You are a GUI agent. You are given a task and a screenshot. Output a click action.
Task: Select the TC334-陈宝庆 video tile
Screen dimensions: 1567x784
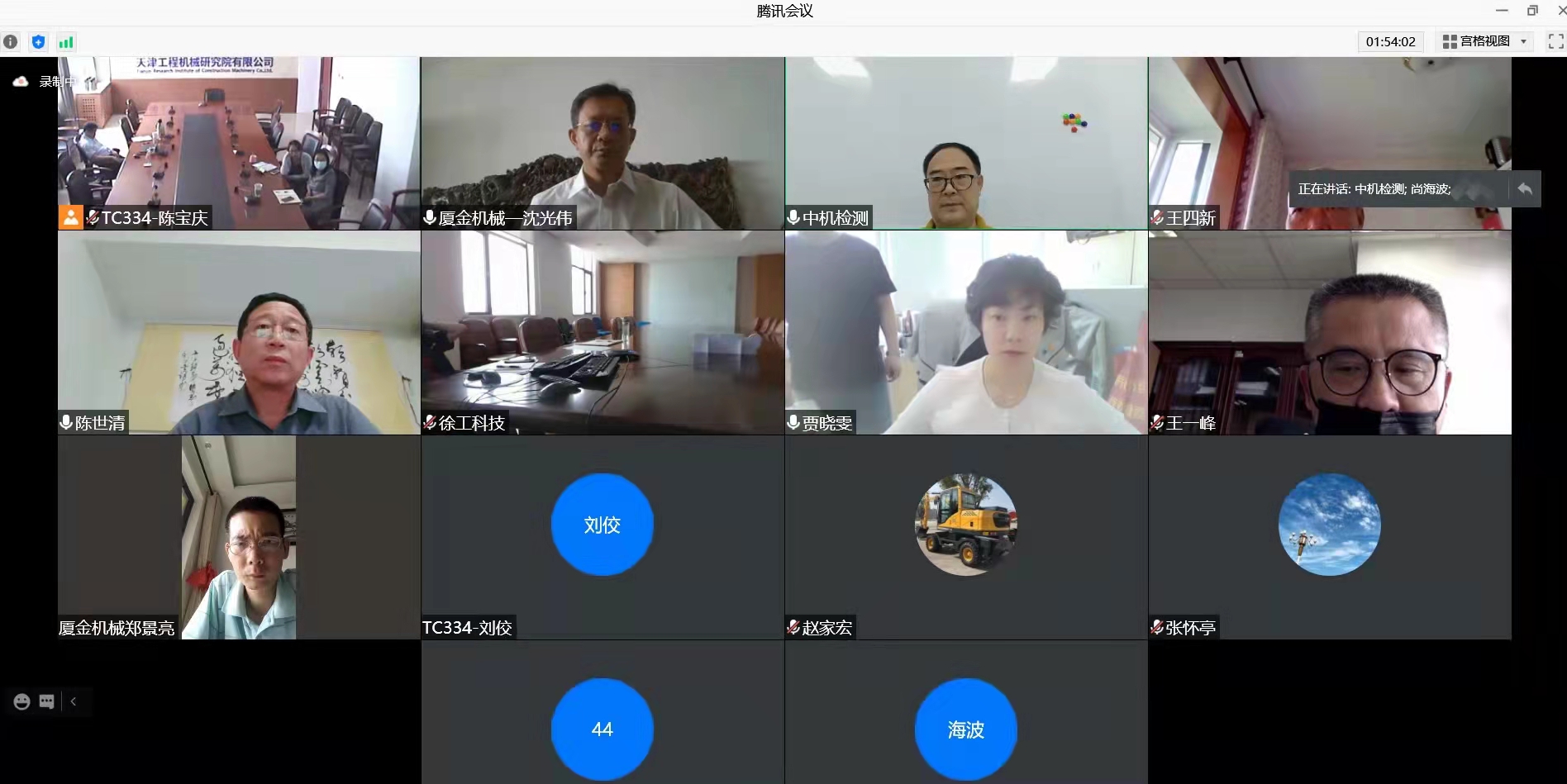(239, 143)
